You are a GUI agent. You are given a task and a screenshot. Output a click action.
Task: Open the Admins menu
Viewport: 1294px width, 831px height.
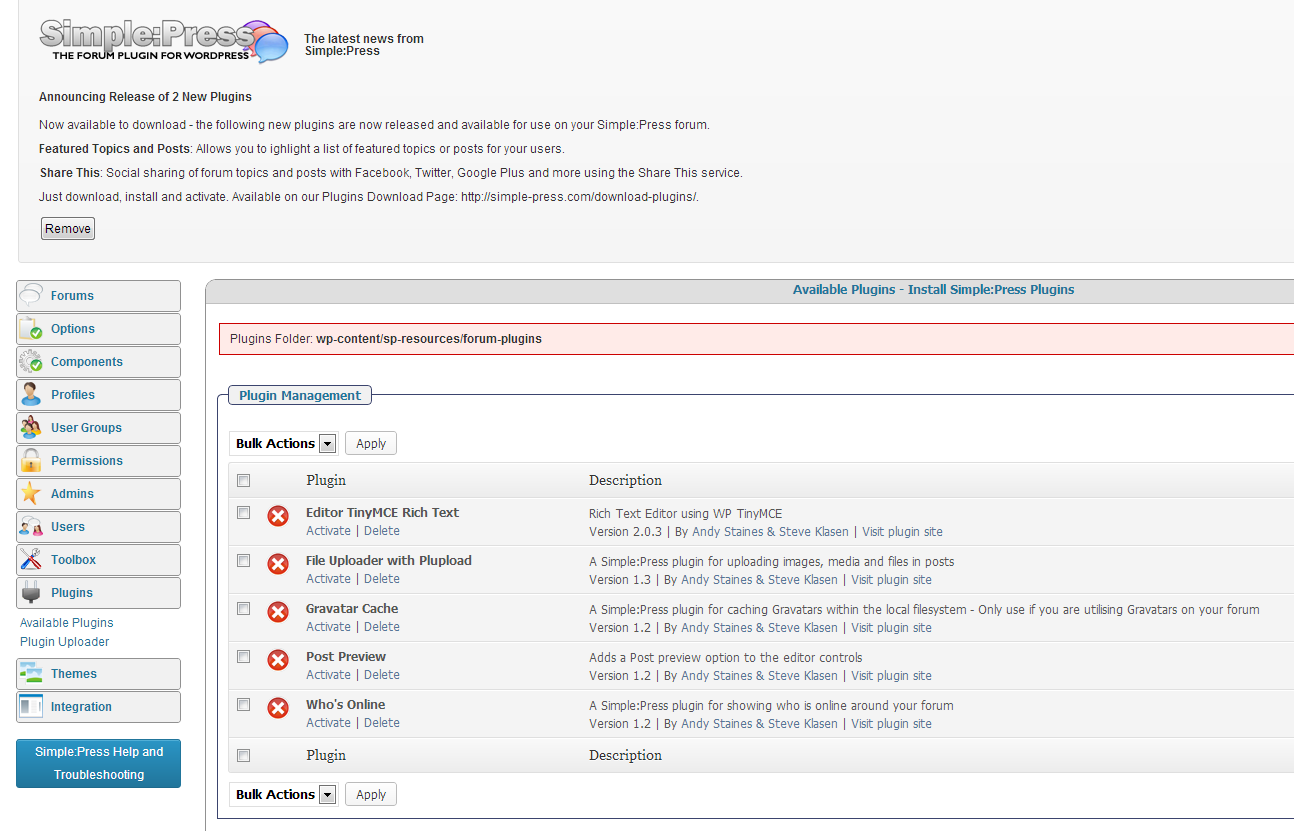98,494
